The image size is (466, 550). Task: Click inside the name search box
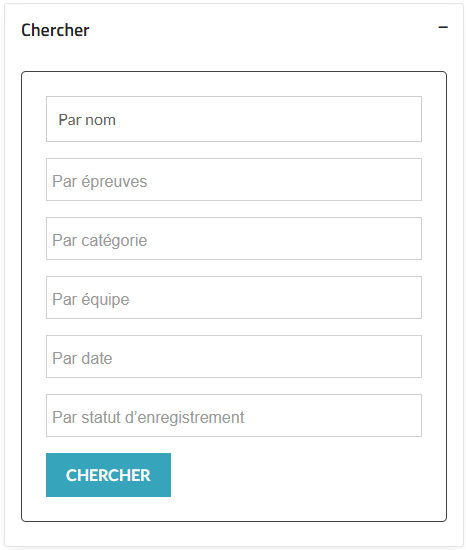234,119
